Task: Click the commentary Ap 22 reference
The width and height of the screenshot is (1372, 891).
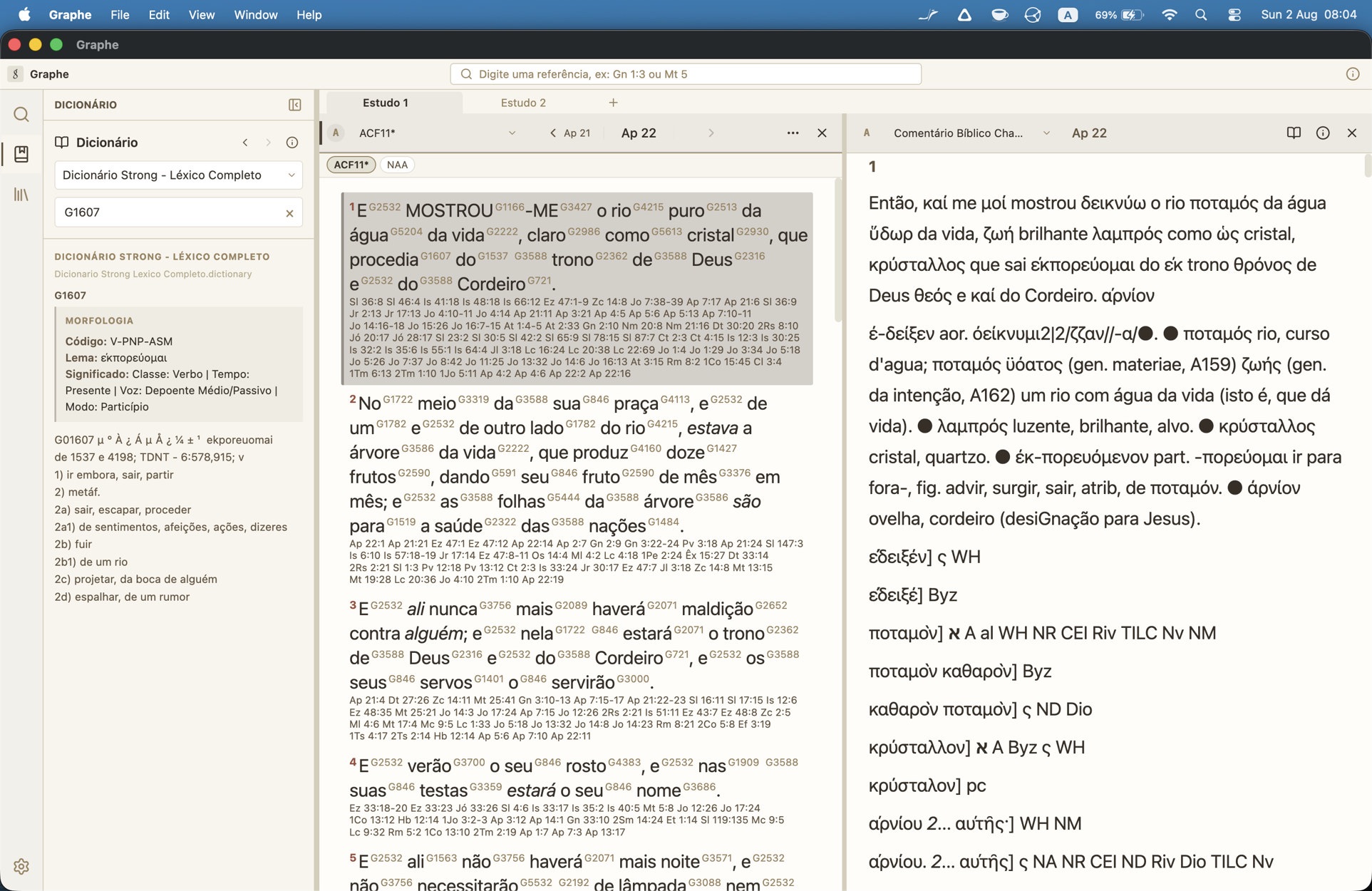Action: (x=1089, y=133)
